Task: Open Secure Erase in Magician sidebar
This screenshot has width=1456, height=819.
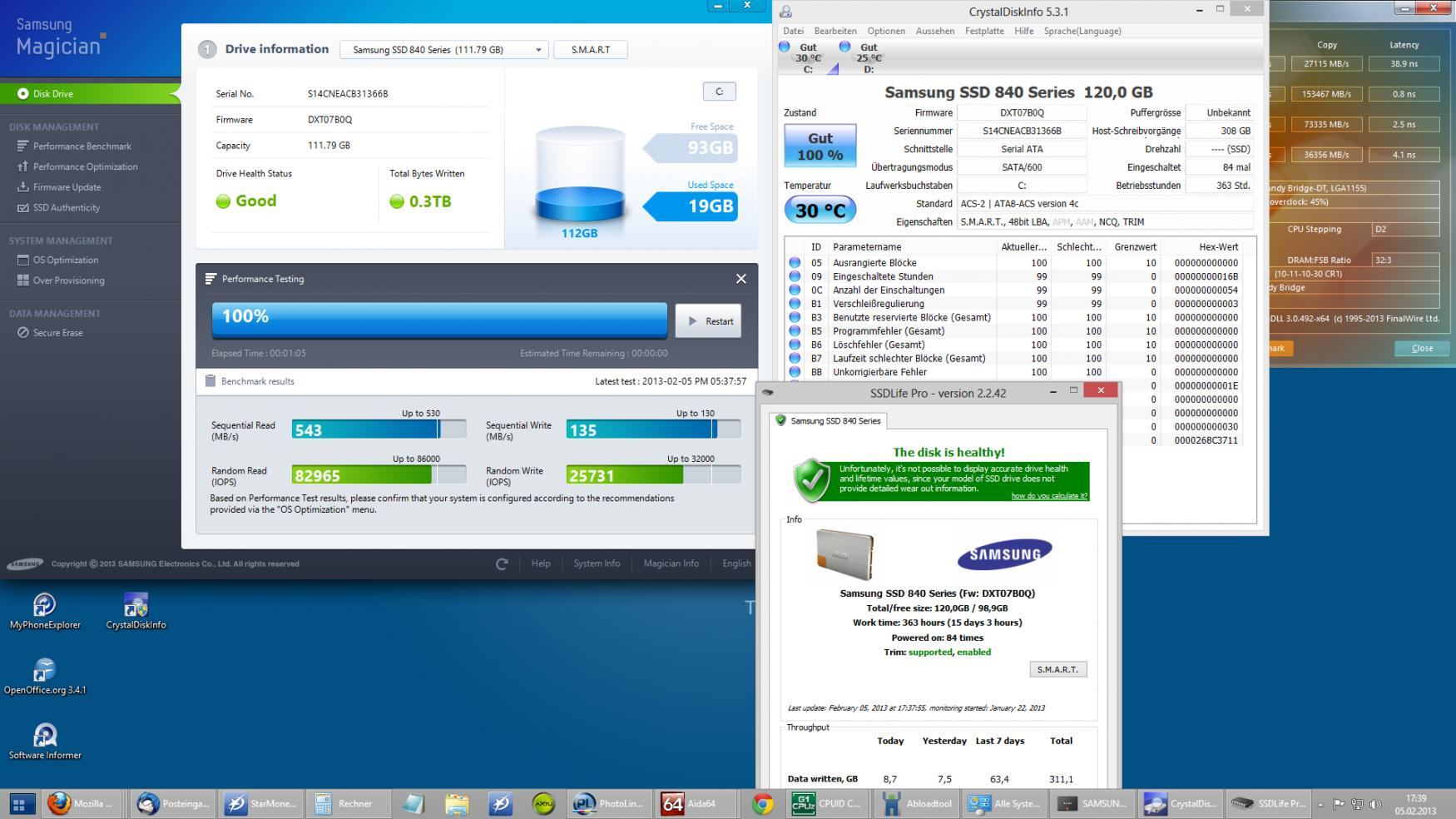Action: click(50, 332)
